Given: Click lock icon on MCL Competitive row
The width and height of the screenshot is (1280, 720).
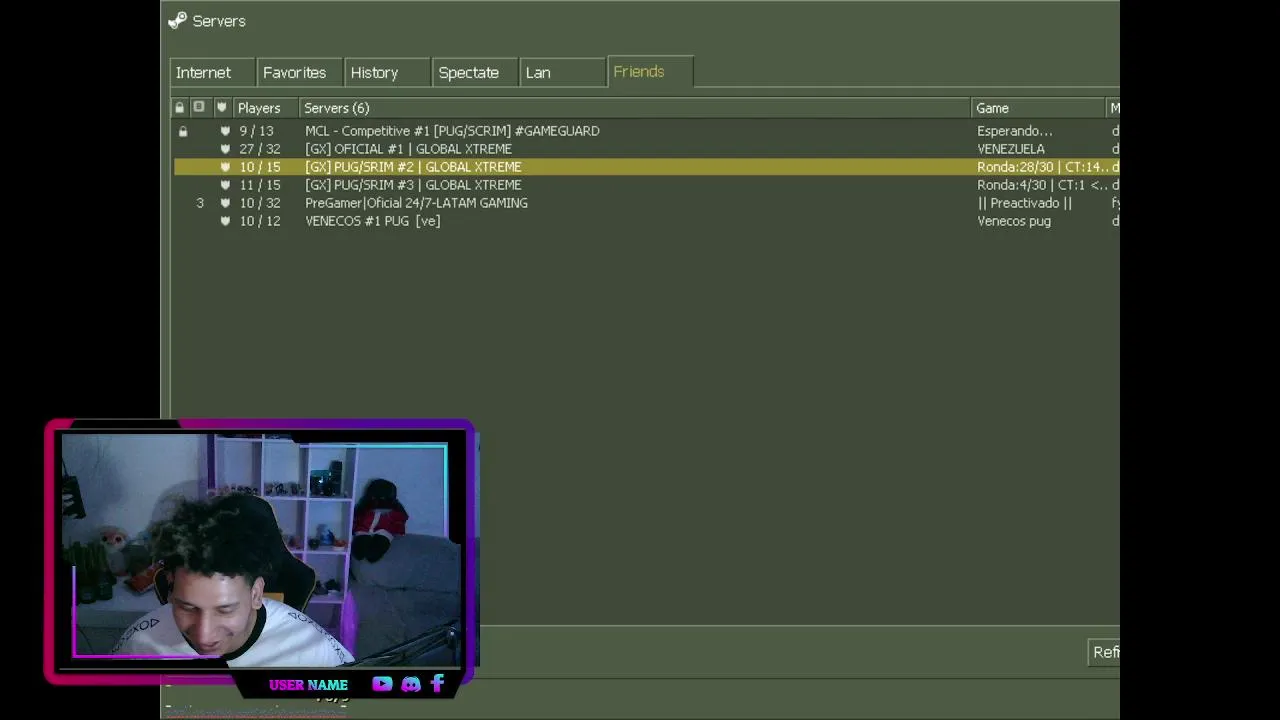Looking at the screenshot, I should click(x=183, y=131).
